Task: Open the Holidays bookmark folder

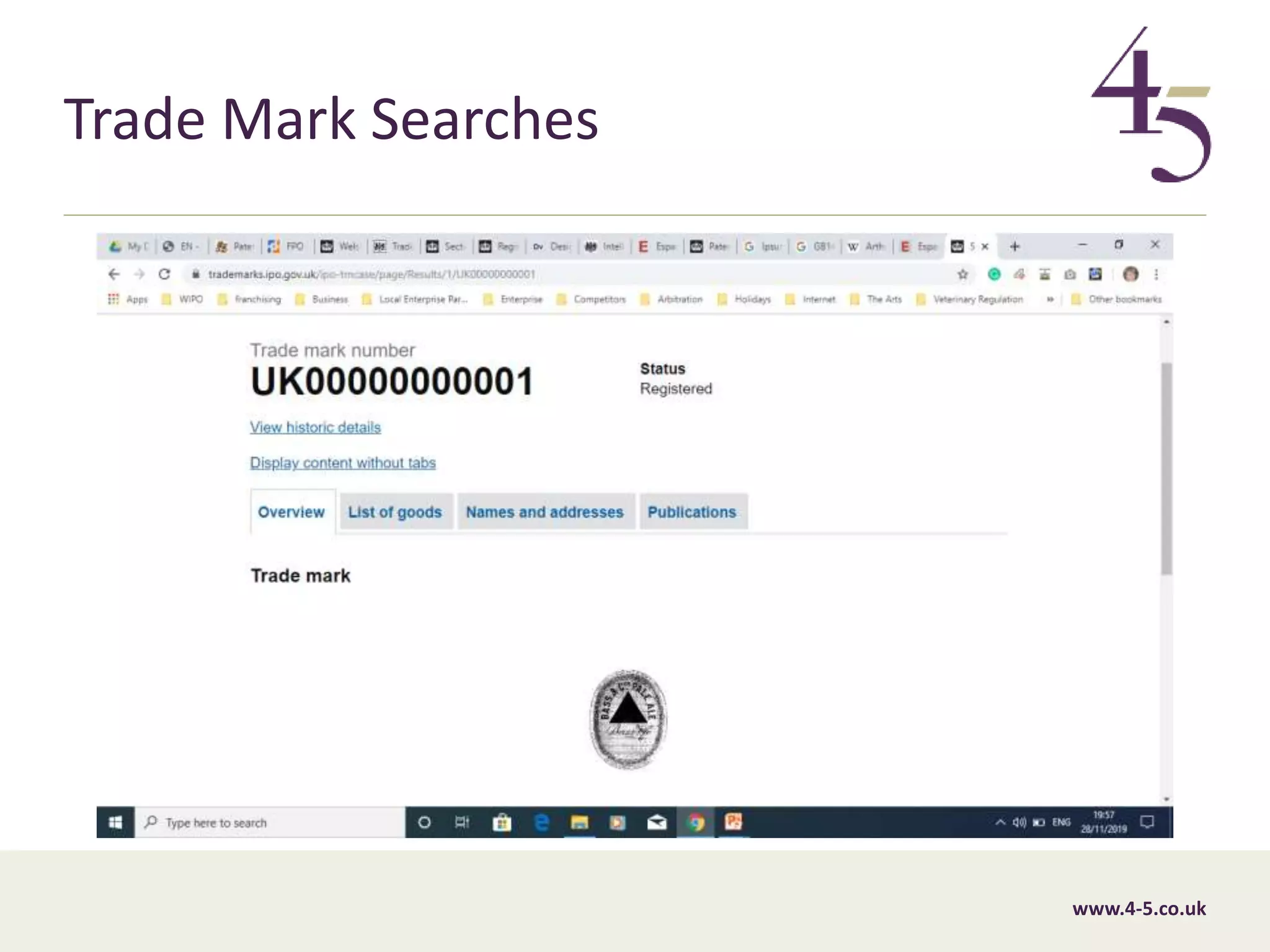Action: pyautogui.click(x=744, y=299)
